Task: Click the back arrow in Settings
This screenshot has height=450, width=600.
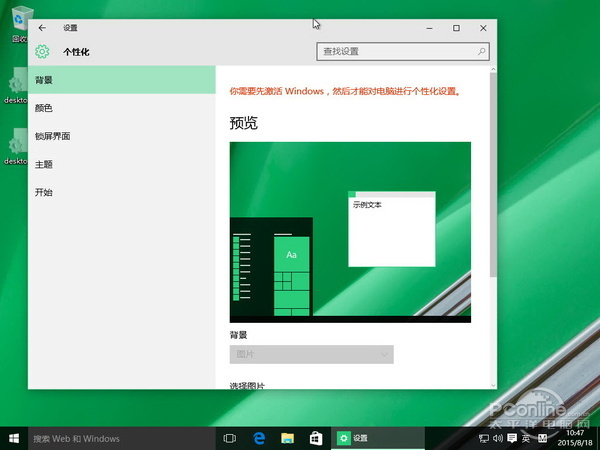Action: coord(42,28)
